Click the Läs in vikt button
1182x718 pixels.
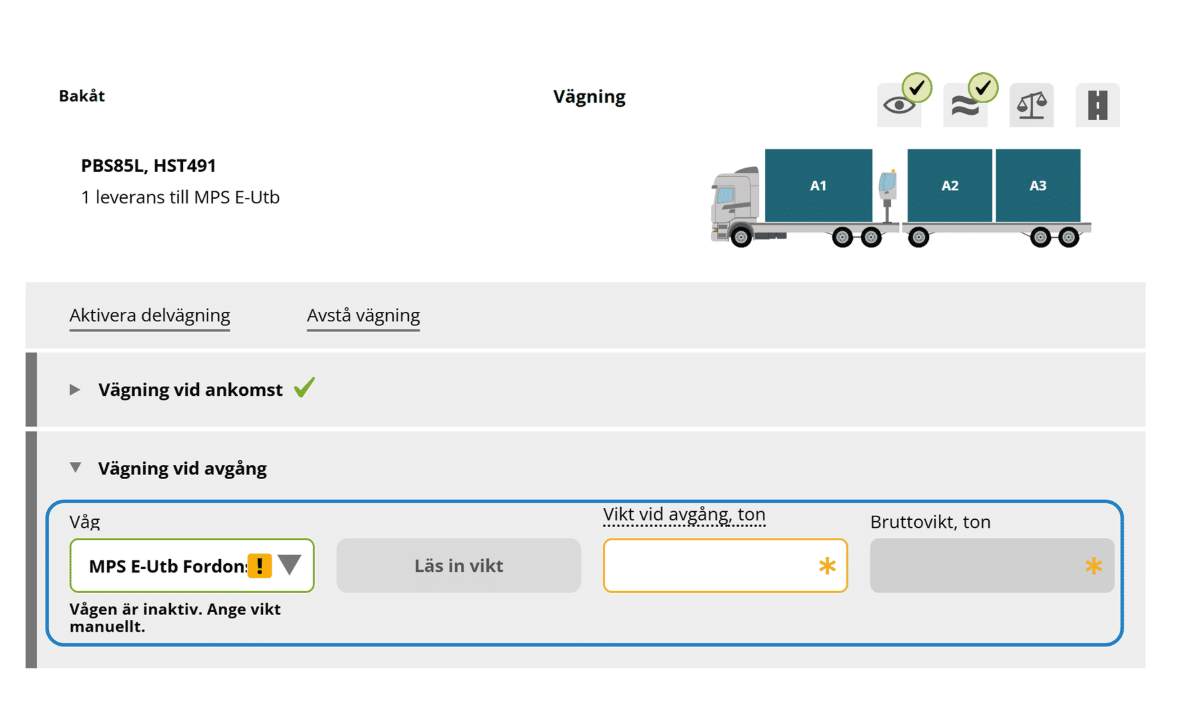[459, 566]
